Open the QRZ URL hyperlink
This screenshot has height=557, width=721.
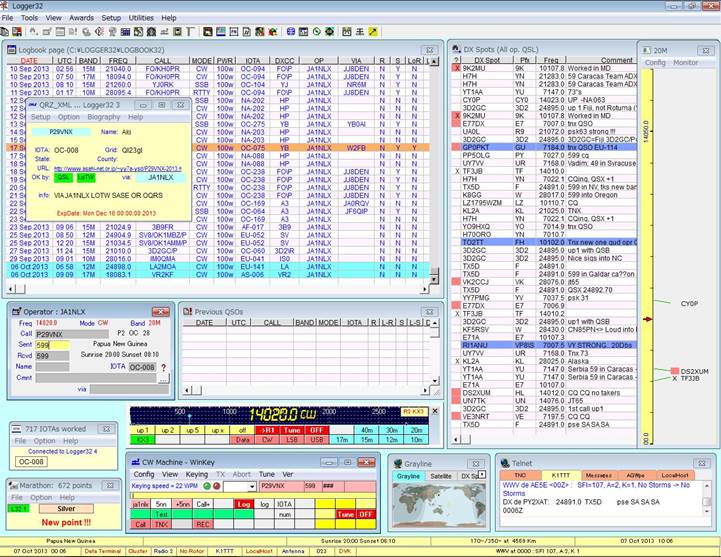click(118, 168)
